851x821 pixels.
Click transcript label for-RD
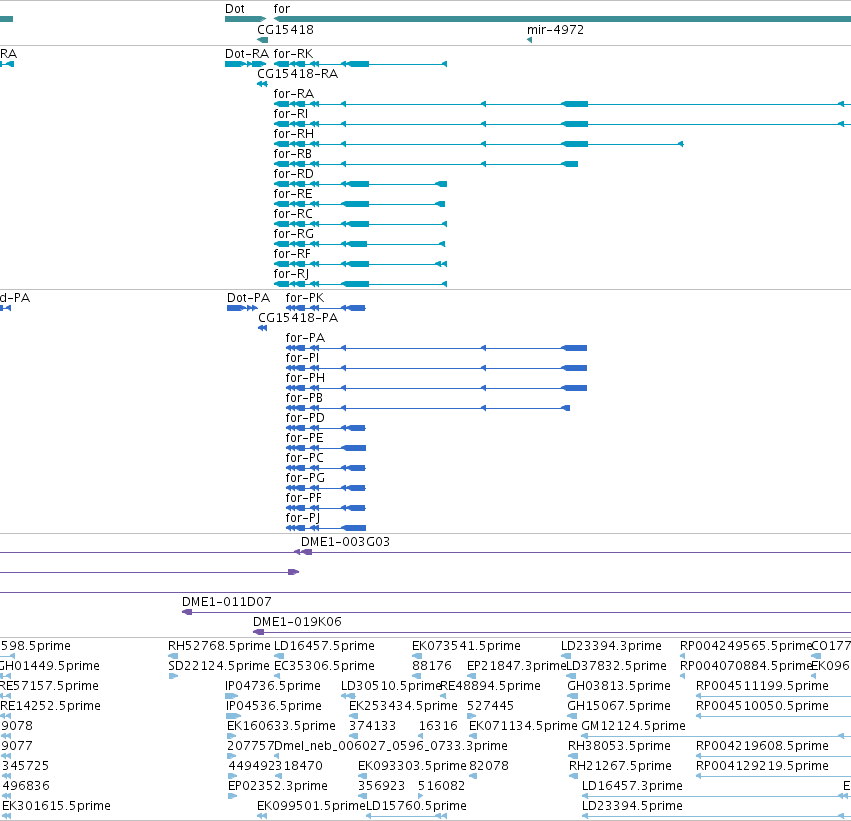(x=294, y=174)
